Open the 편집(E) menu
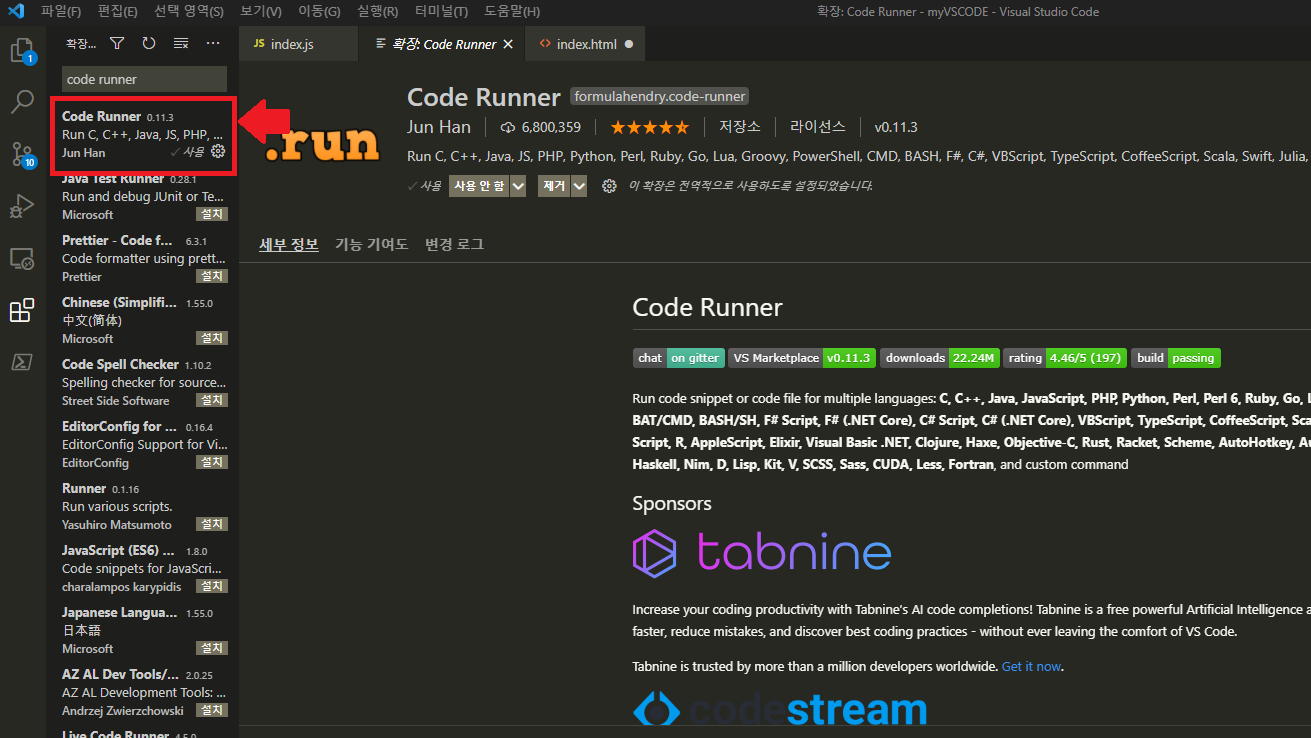The width and height of the screenshot is (1311, 738). click(x=118, y=12)
